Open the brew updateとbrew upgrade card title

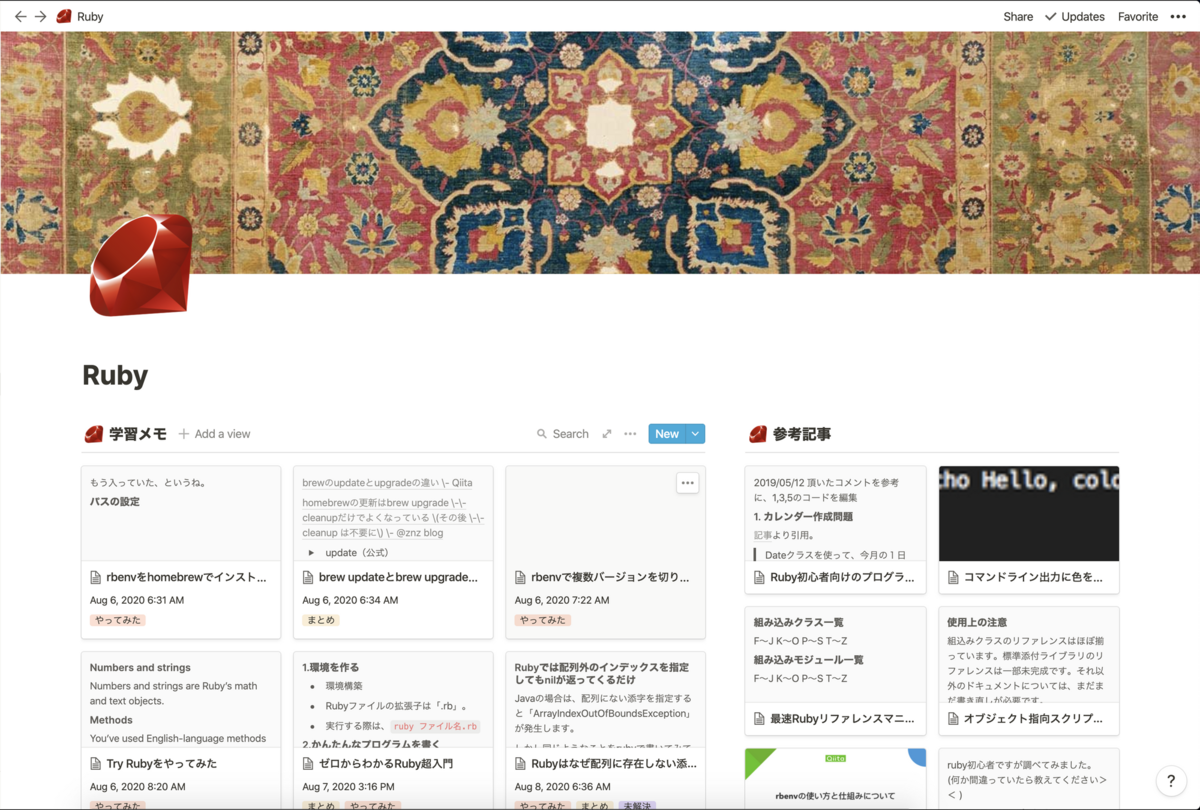coord(398,577)
